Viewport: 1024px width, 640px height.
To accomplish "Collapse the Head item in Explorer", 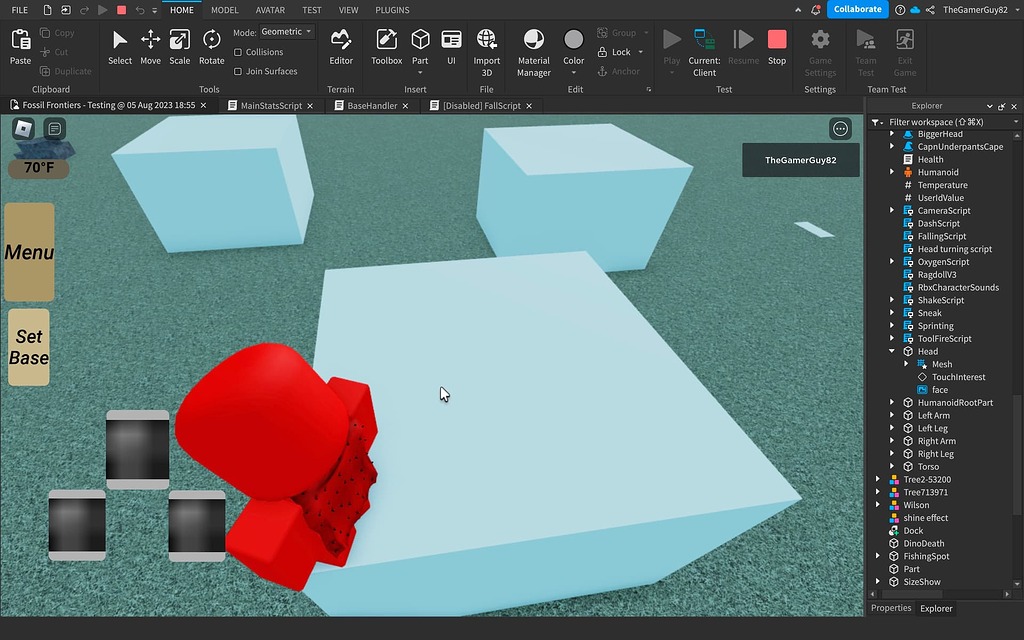I will coord(893,351).
